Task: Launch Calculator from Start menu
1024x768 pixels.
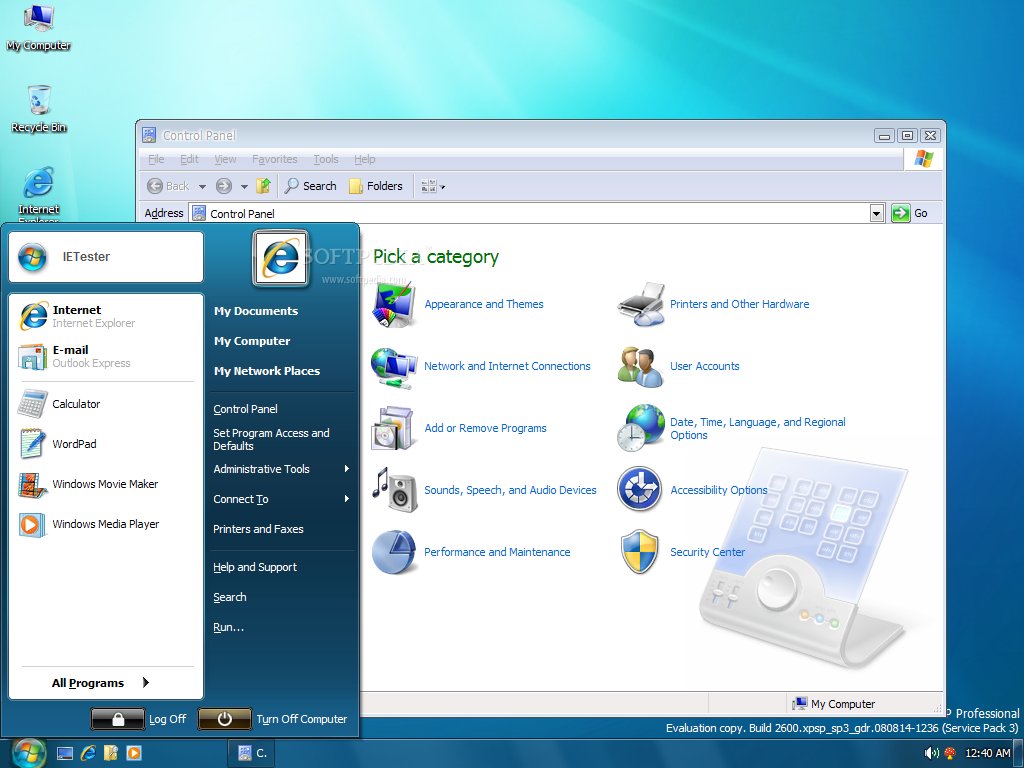Action: pyautogui.click(x=106, y=404)
